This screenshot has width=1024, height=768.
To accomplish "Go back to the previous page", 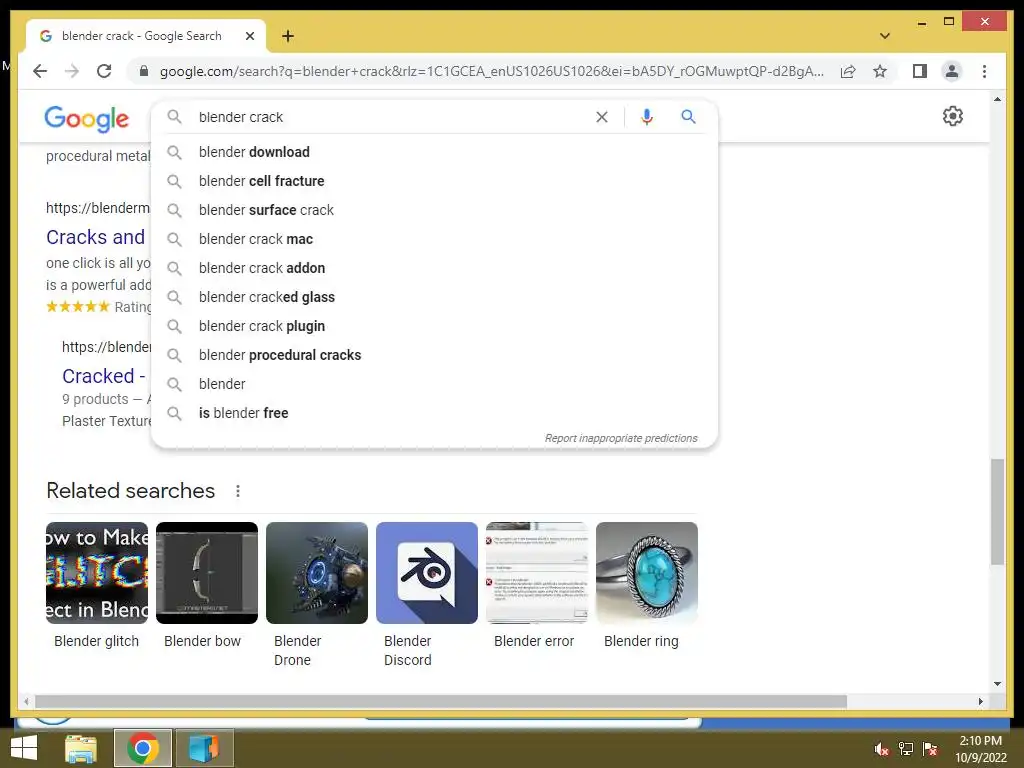I will 40,71.
